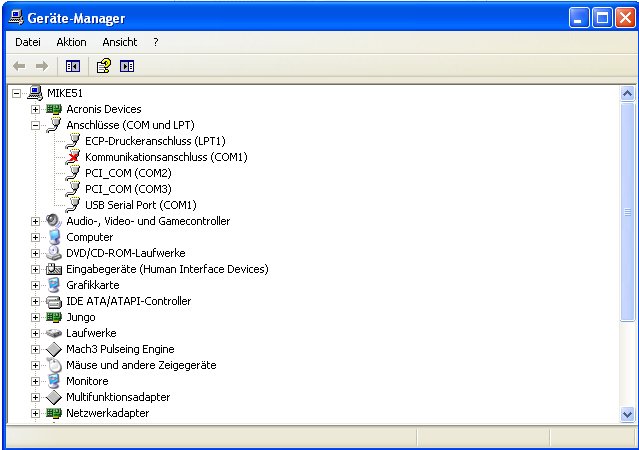639x450 pixels.
Task: Expand the Computer node
Action: [35, 237]
